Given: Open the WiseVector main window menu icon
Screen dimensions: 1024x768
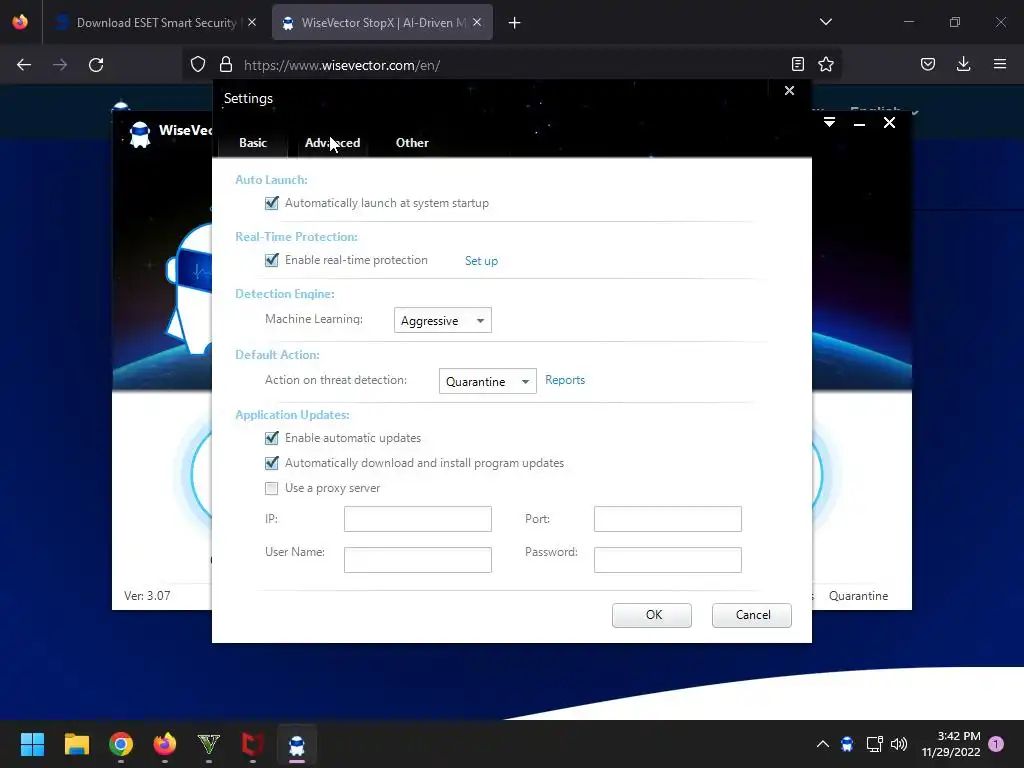Looking at the screenshot, I should tap(829, 123).
